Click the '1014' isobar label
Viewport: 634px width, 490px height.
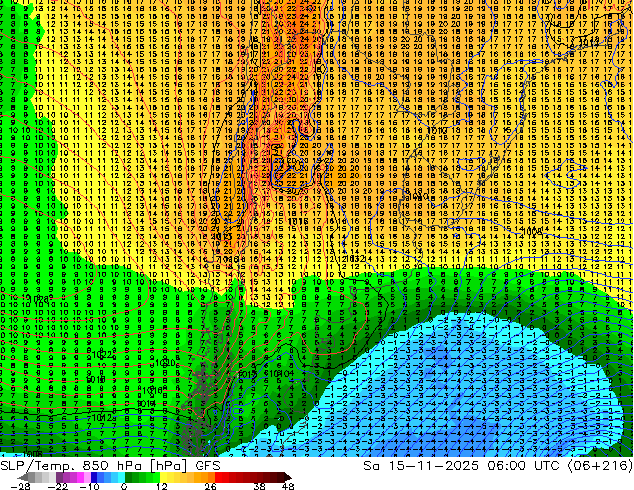(146, 403)
